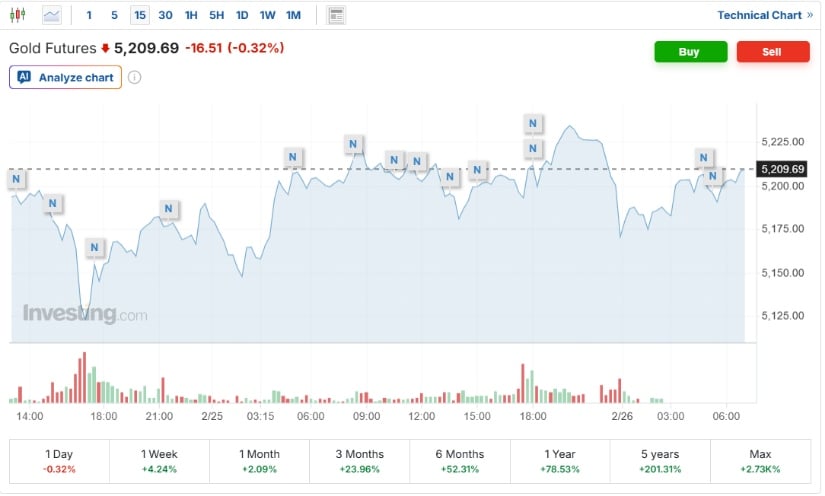Select the 1H time interval
The width and height of the screenshot is (825, 496).
pyautogui.click(x=191, y=15)
